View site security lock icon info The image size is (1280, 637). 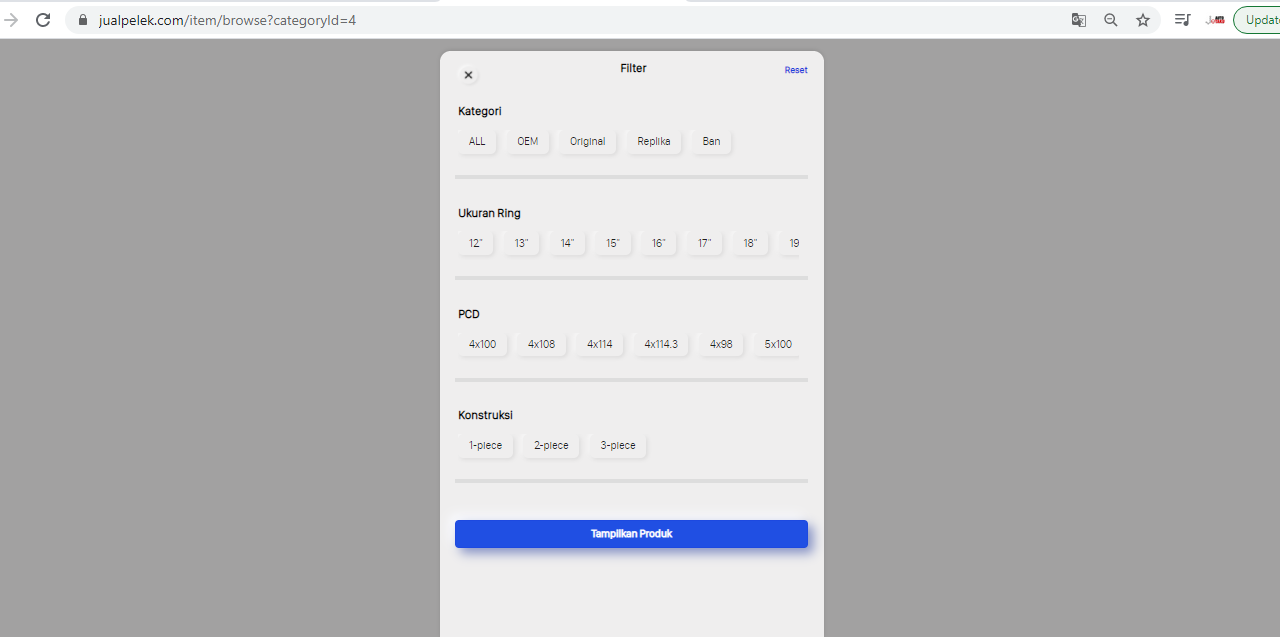tap(82, 20)
